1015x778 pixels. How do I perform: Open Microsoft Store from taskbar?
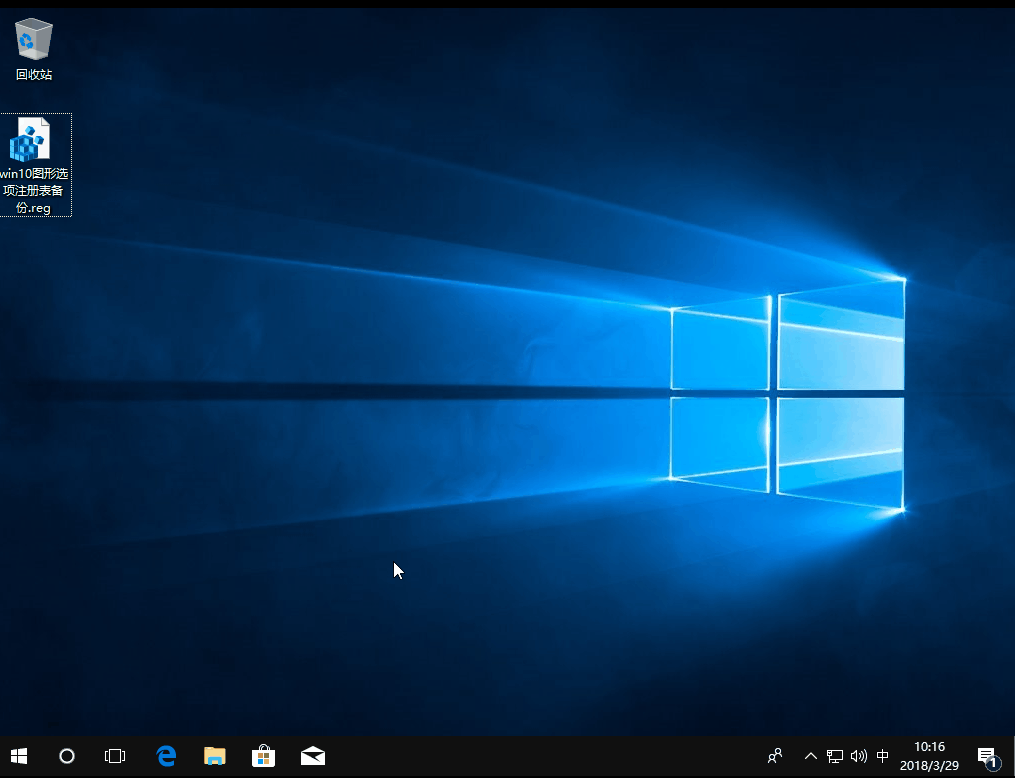[x=263, y=756]
